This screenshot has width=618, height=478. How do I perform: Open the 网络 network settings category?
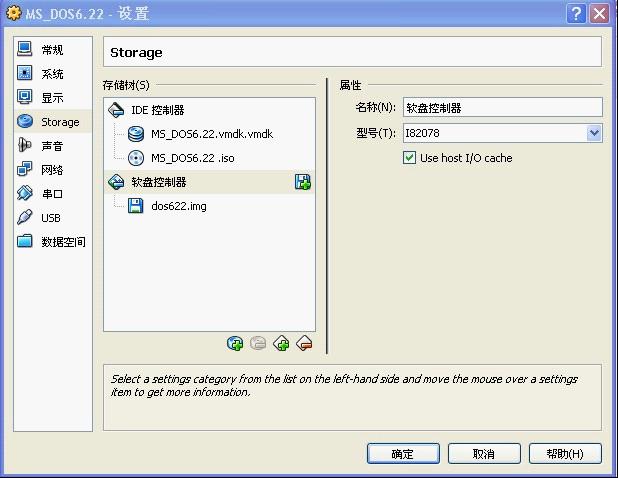[x=53, y=170]
